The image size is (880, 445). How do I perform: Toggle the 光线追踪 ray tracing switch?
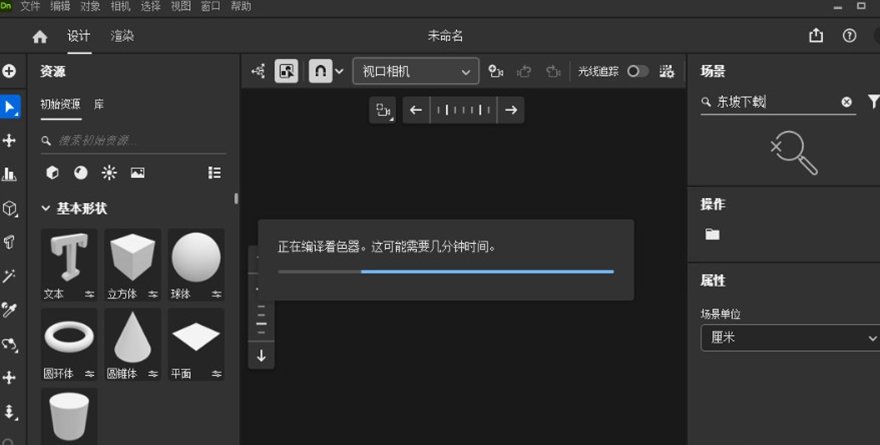(638, 71)
